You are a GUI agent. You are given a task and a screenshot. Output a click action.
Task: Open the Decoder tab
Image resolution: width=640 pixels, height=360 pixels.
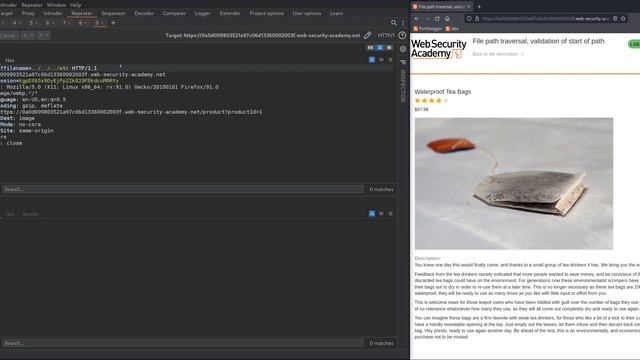tap(144, 13)
